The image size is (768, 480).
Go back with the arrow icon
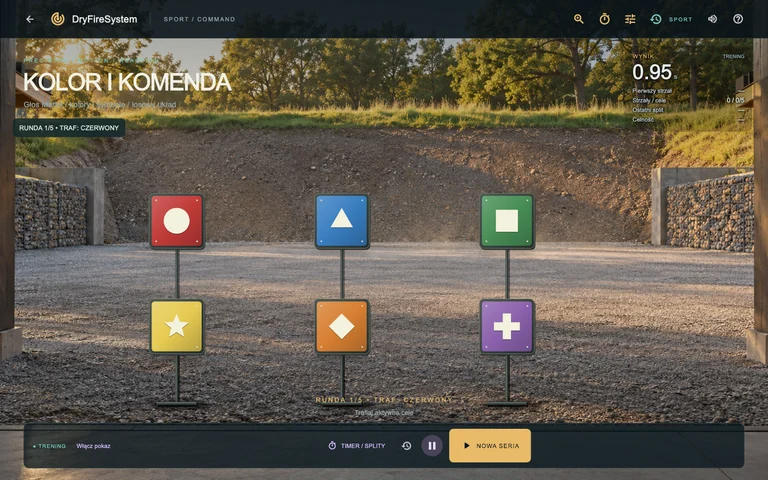30,19
